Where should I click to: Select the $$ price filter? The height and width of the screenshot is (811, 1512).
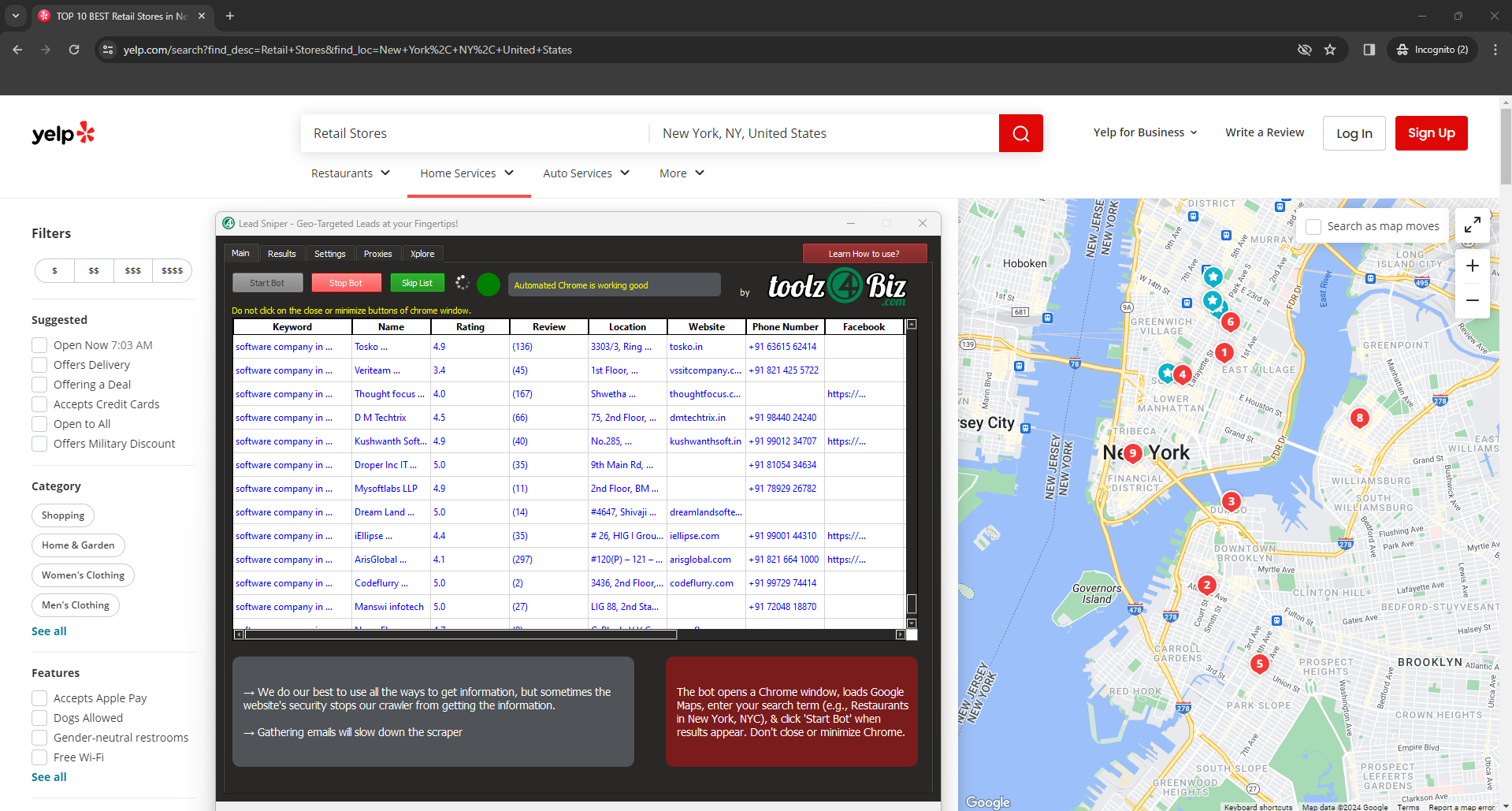click(x=94, y=270)
